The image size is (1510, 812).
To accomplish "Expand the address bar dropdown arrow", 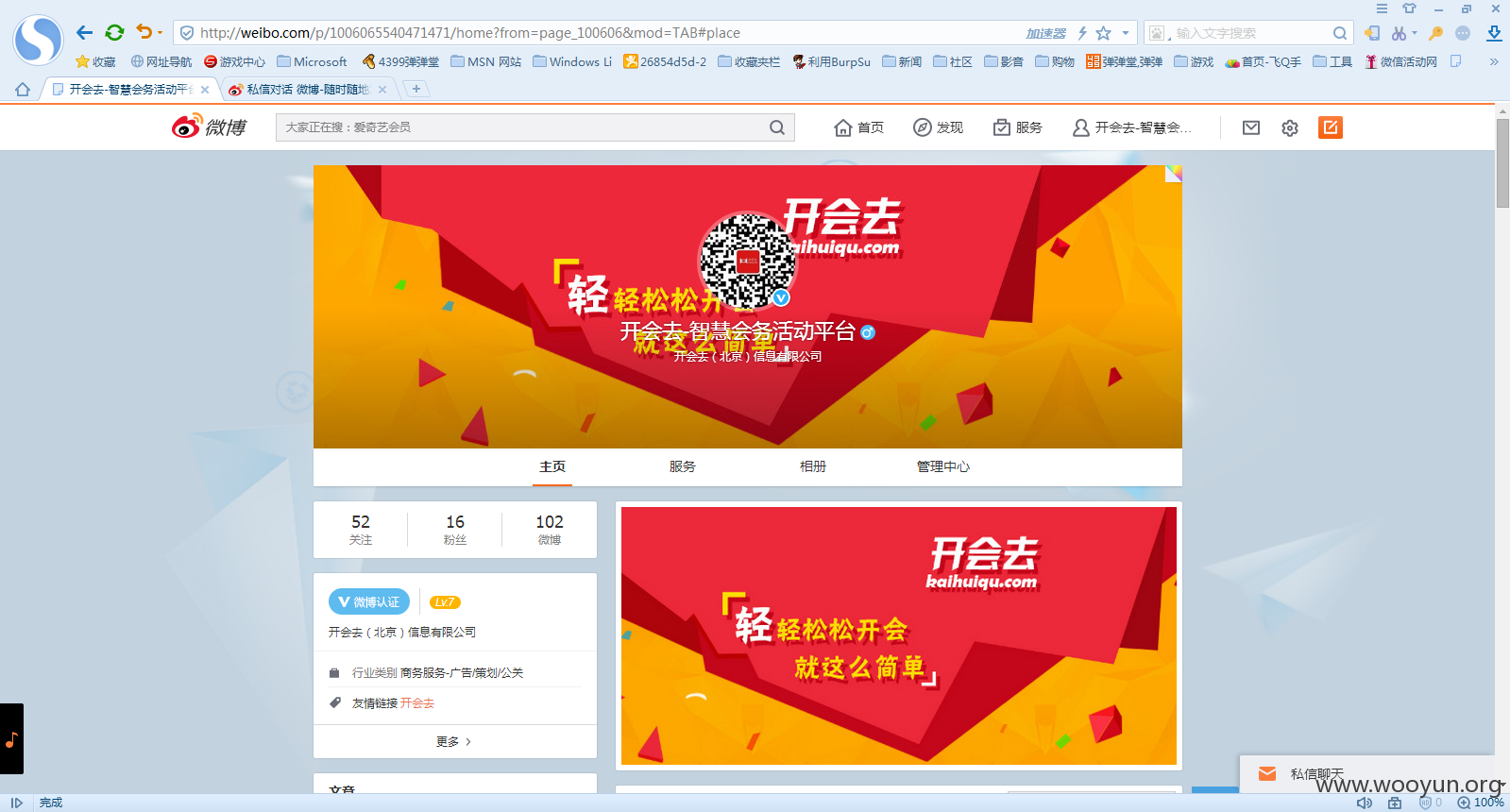I will pyautogui.click(x=1126, y=33).
